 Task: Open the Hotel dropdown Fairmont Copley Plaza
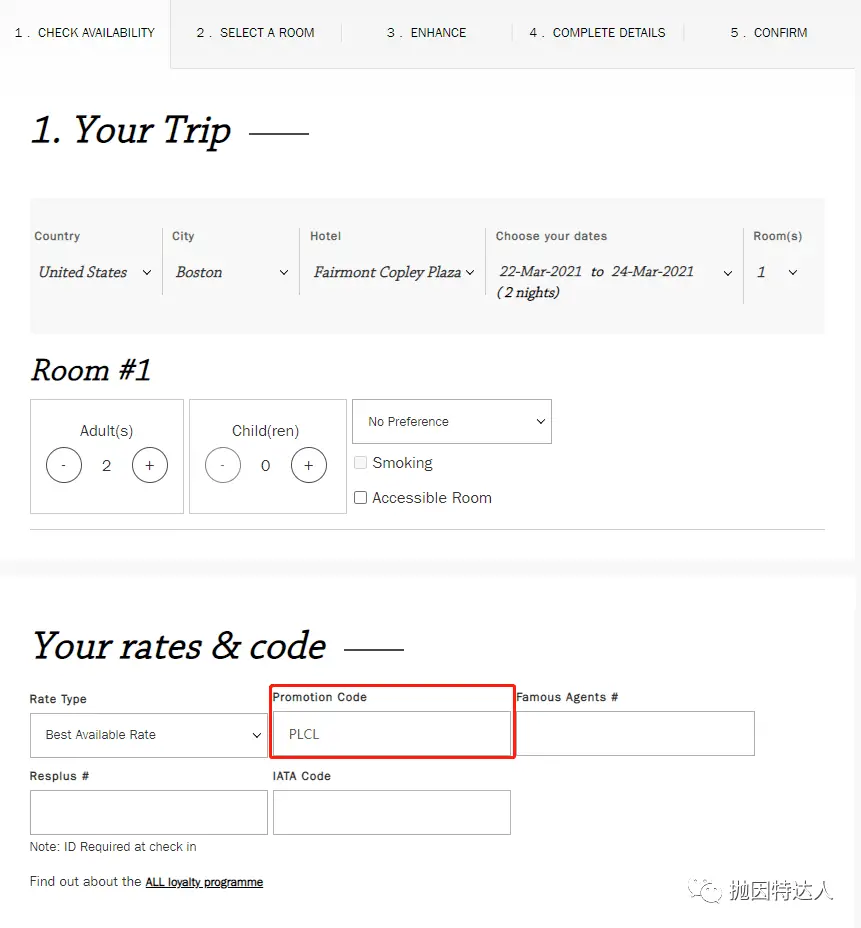[393, 272]
